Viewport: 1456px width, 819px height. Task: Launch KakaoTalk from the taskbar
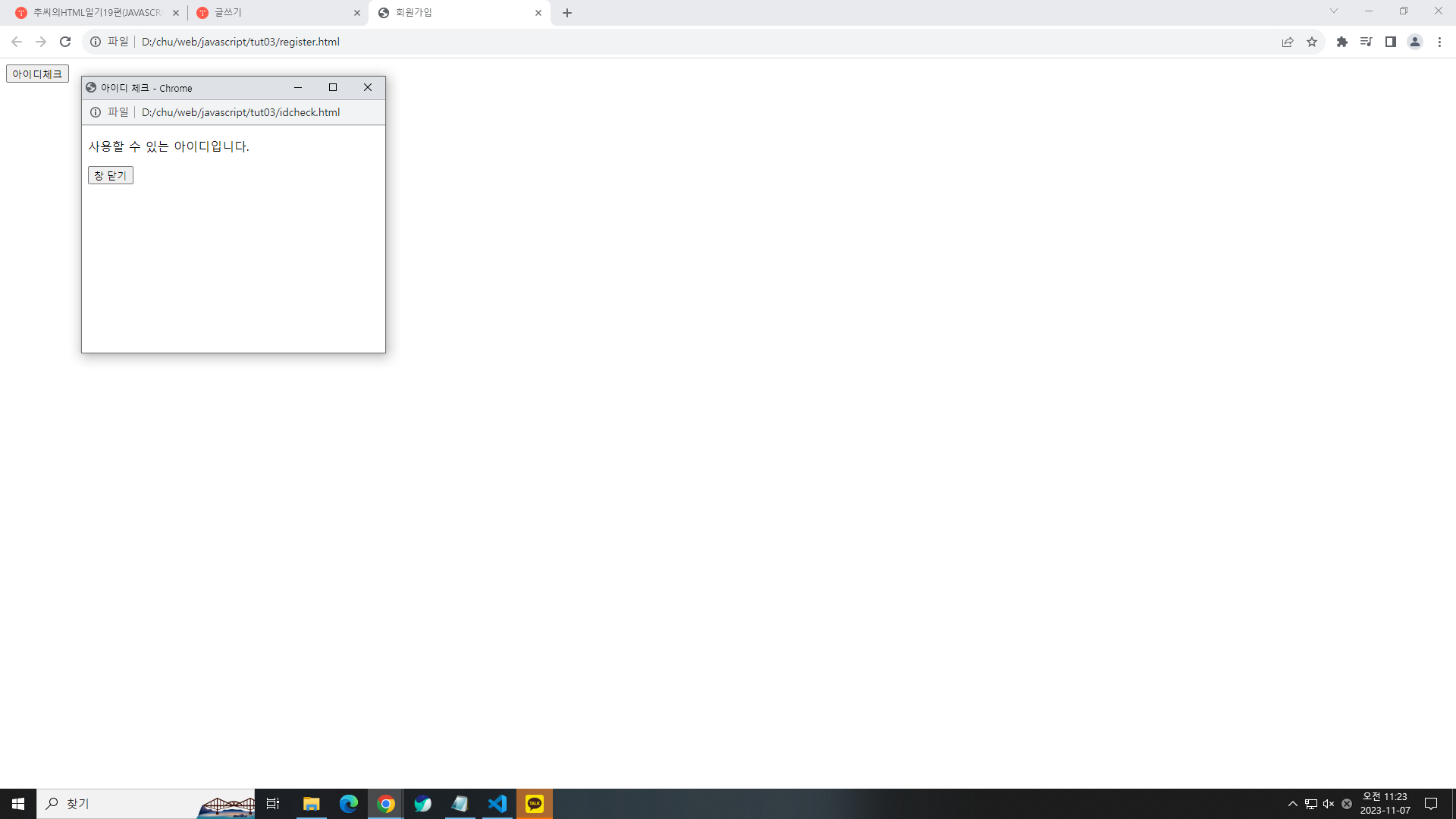pyautogui.click(x=535, y=804)
